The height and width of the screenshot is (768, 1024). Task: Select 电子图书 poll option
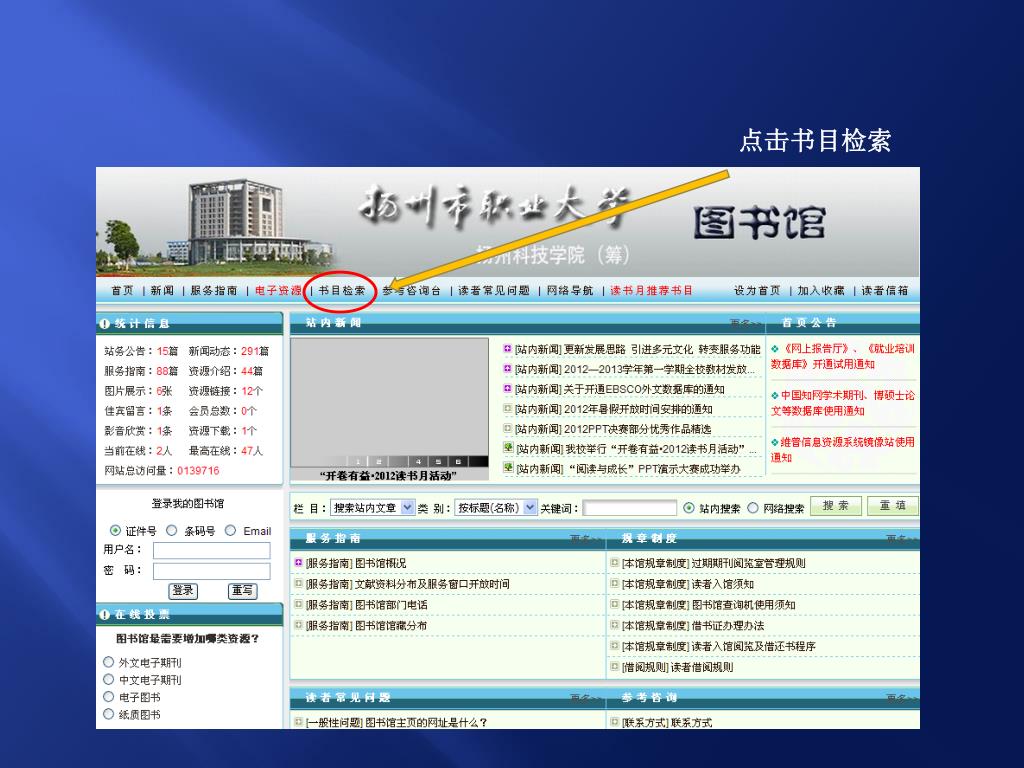click(x=108, y=697)
